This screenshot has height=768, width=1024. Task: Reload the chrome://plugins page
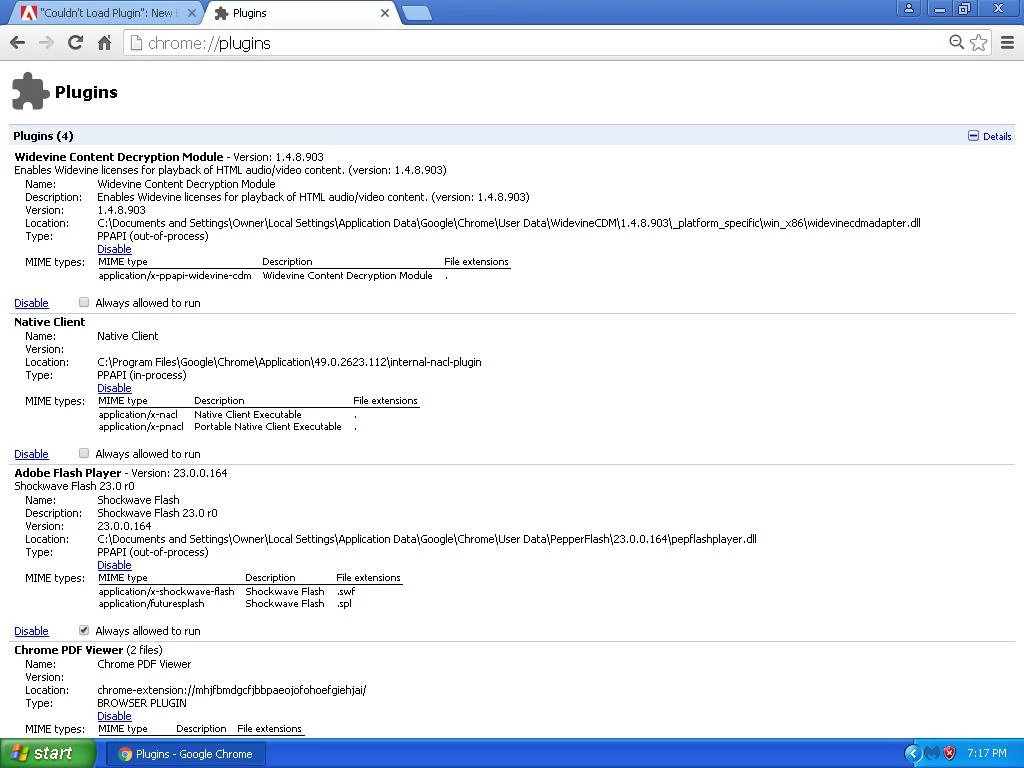tap(75, 43)
